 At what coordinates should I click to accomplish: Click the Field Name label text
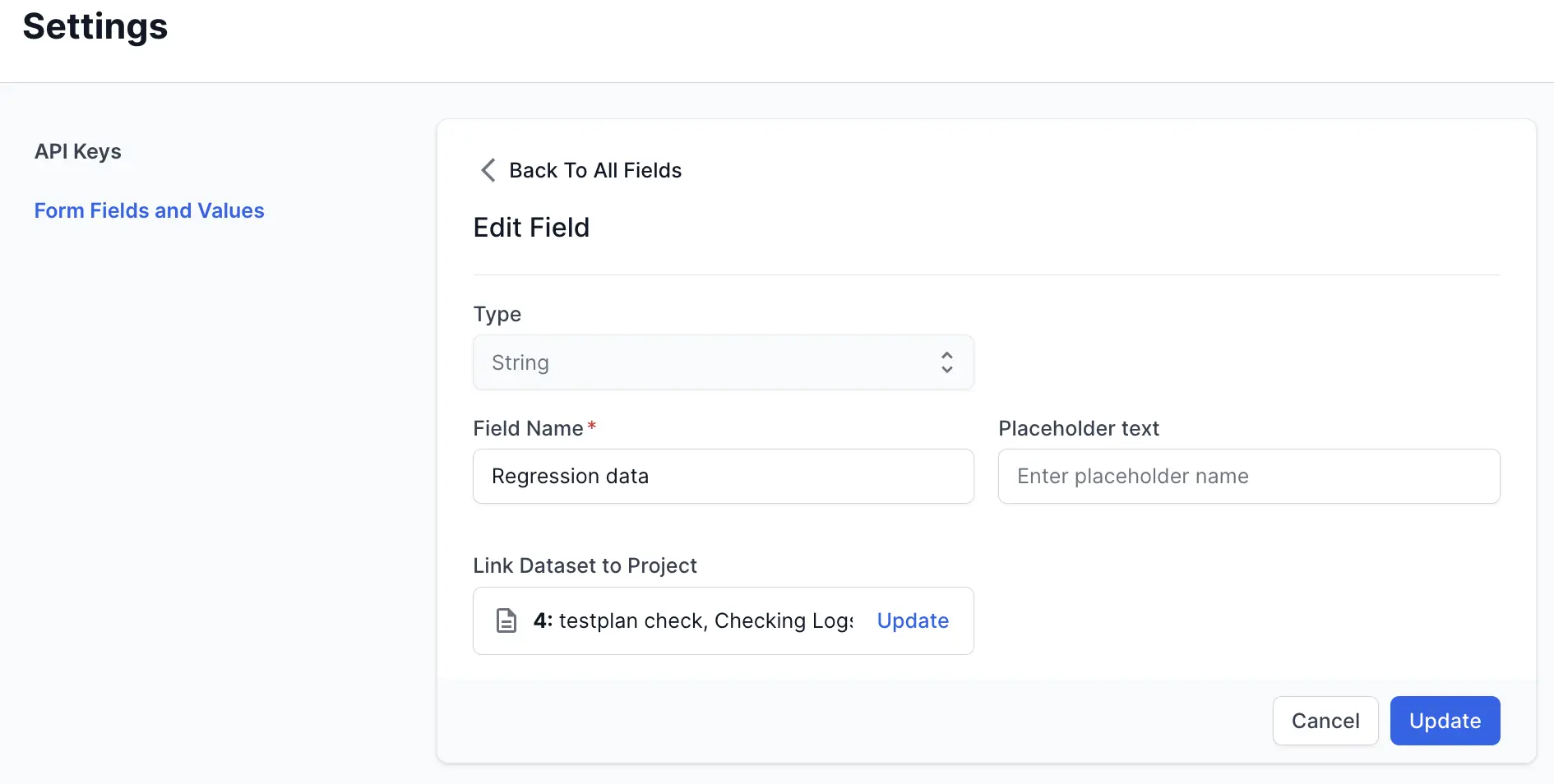[x=528, y=428]
